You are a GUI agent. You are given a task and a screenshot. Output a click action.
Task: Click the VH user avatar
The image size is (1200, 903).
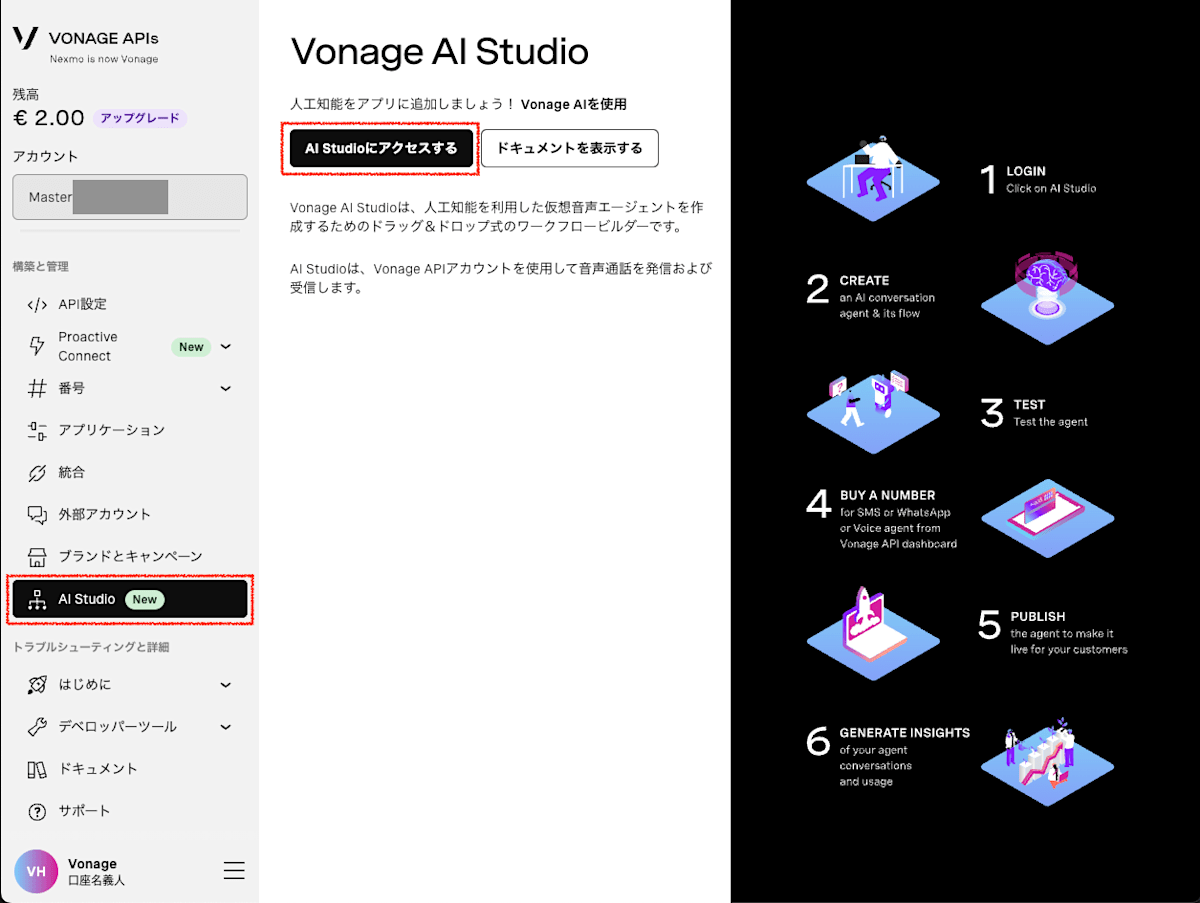(x=36, y=871)
